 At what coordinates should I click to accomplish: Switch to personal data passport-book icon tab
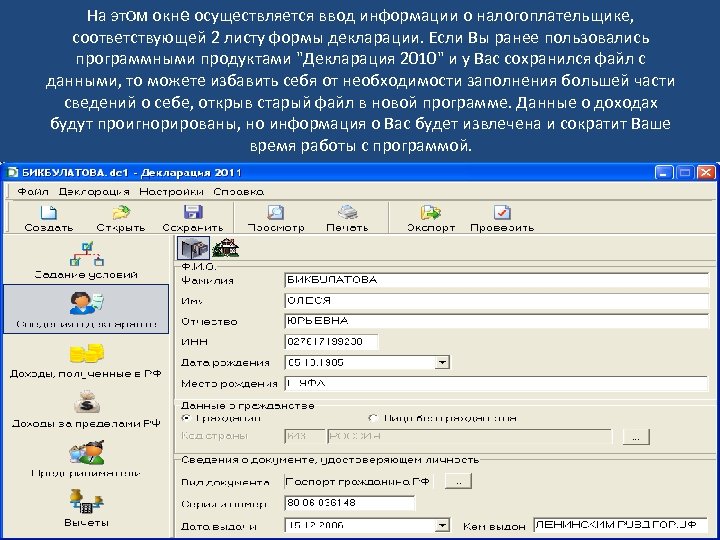(193, 248)
